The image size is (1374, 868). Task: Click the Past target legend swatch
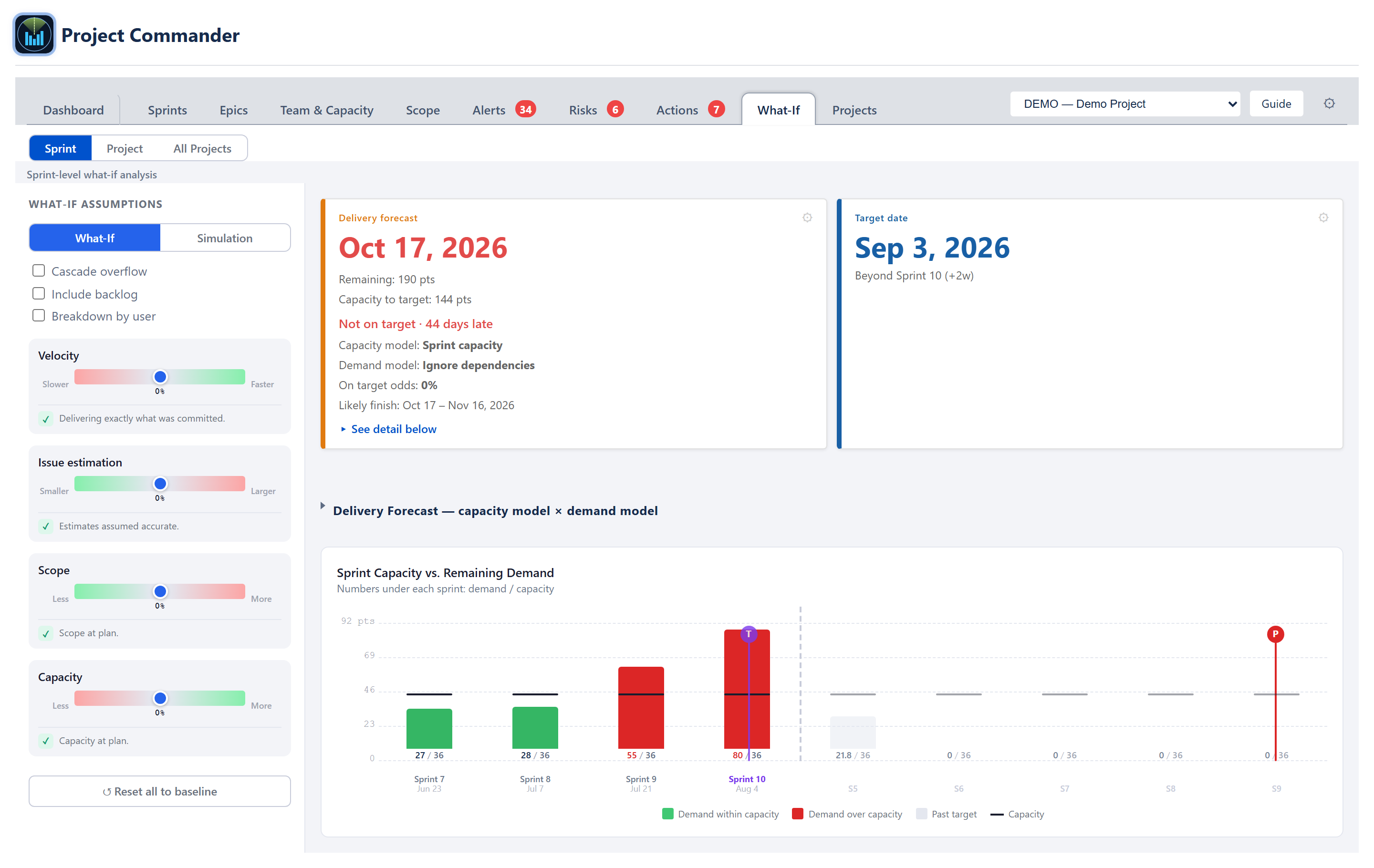point(921,814)
